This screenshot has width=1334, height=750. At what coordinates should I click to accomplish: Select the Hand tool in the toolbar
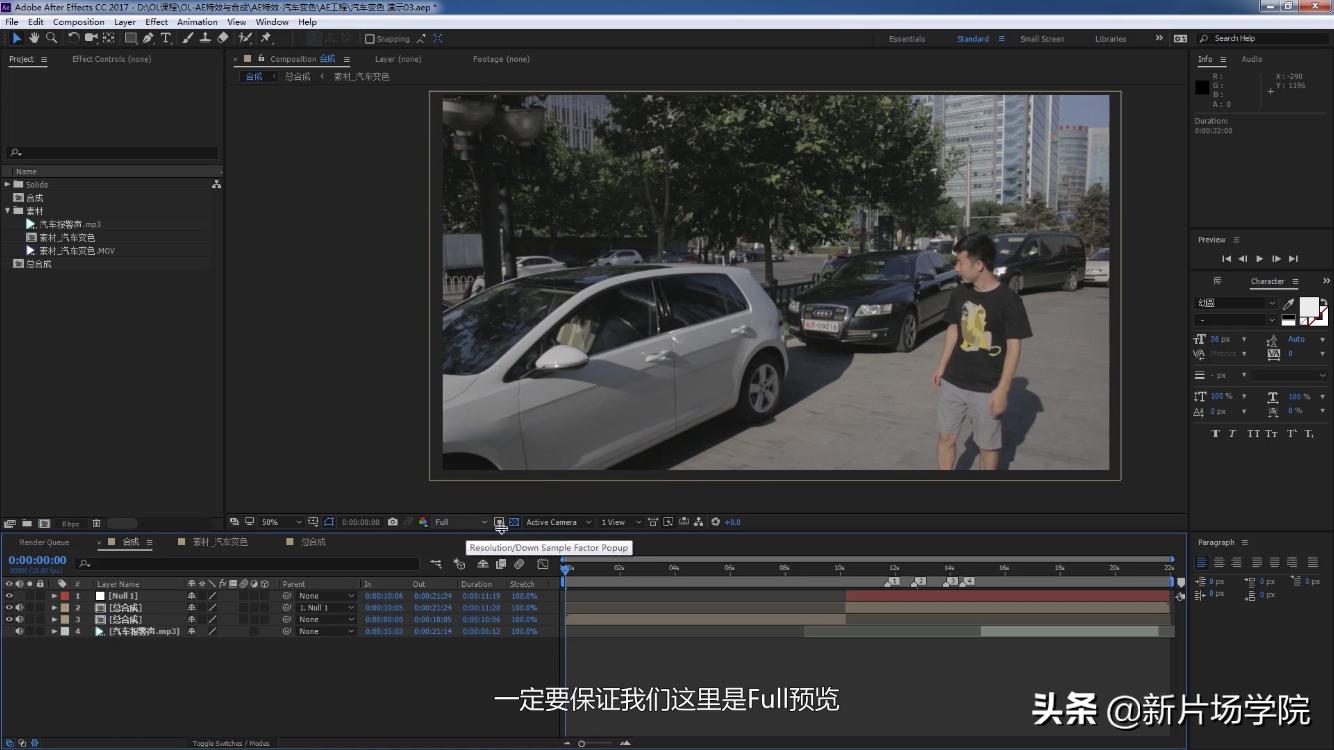coord(34,38)
